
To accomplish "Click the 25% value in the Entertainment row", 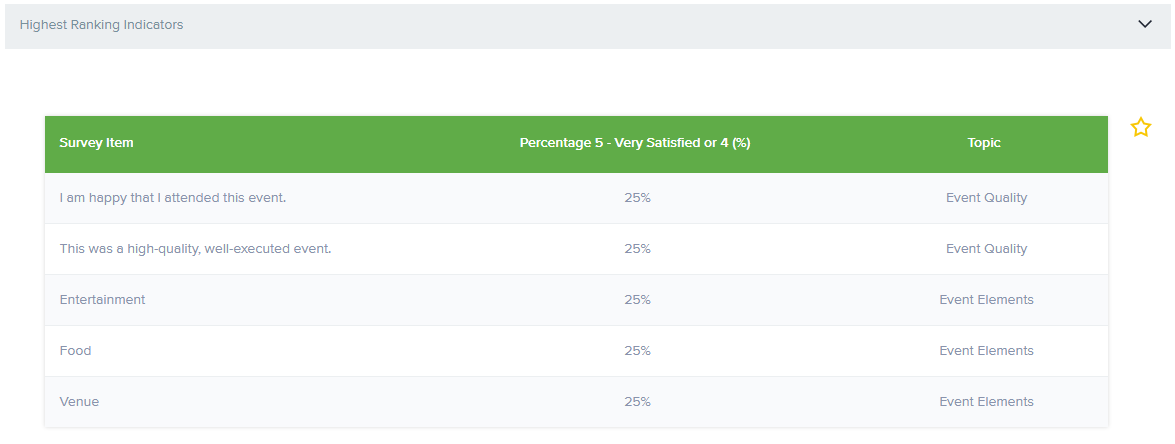I will click(x=637, y=300).
